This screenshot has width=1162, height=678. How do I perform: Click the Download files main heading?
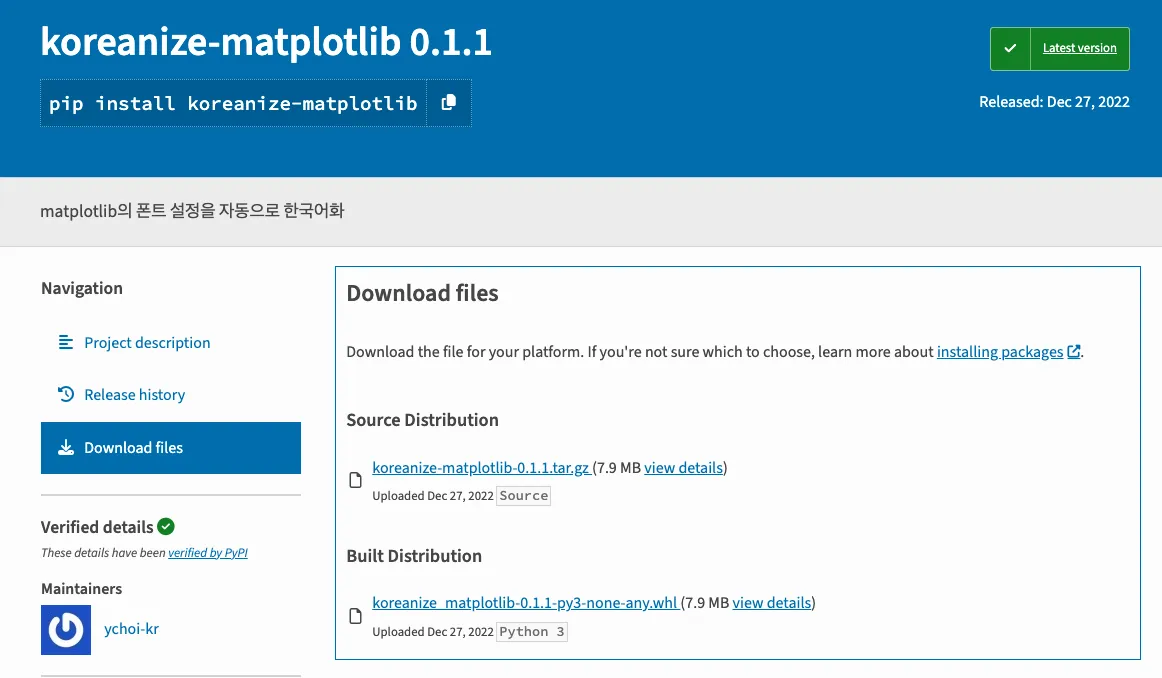(x=422, y=293)
